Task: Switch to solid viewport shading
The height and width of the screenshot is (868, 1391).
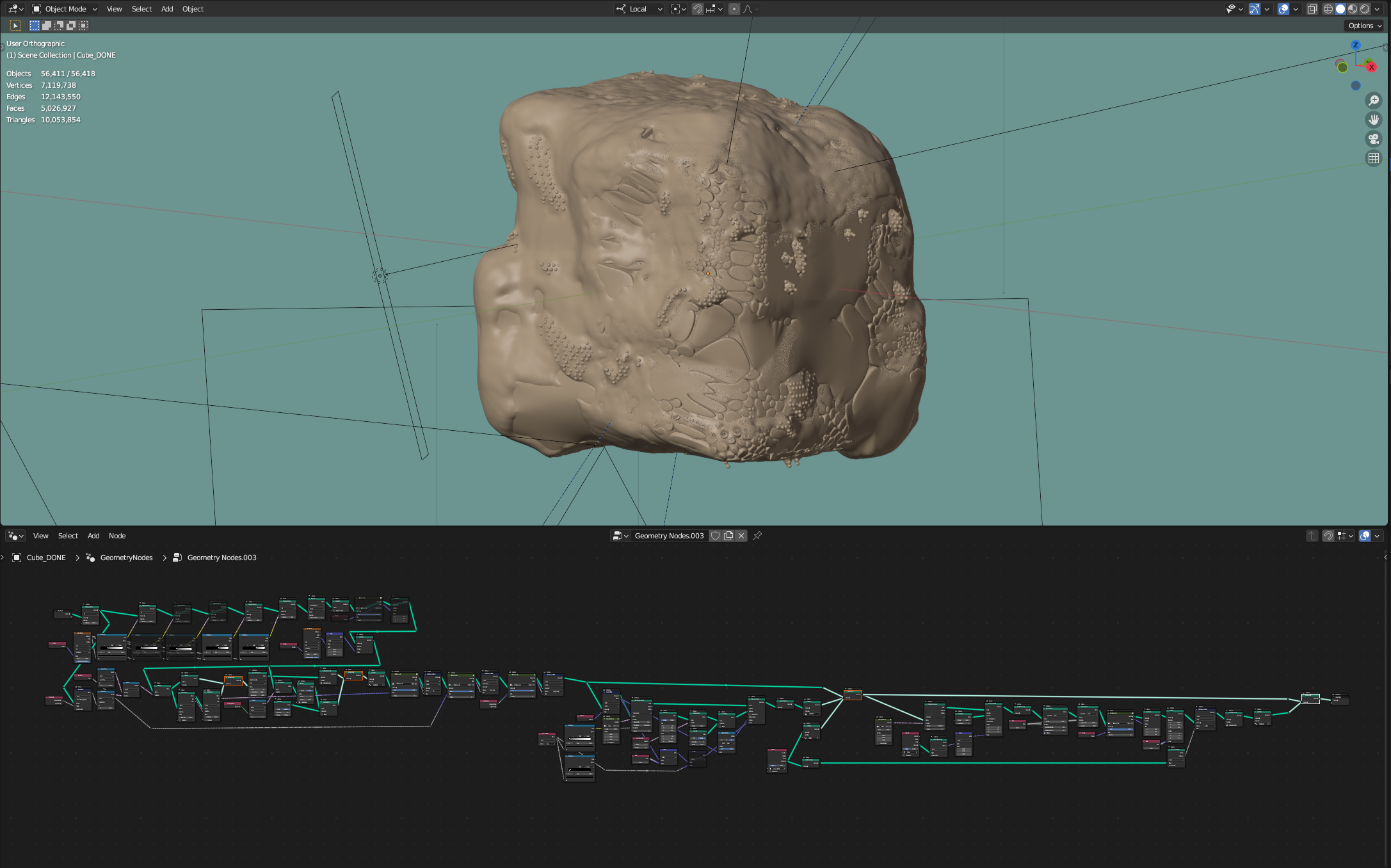Action: [x=1340, y=9]
